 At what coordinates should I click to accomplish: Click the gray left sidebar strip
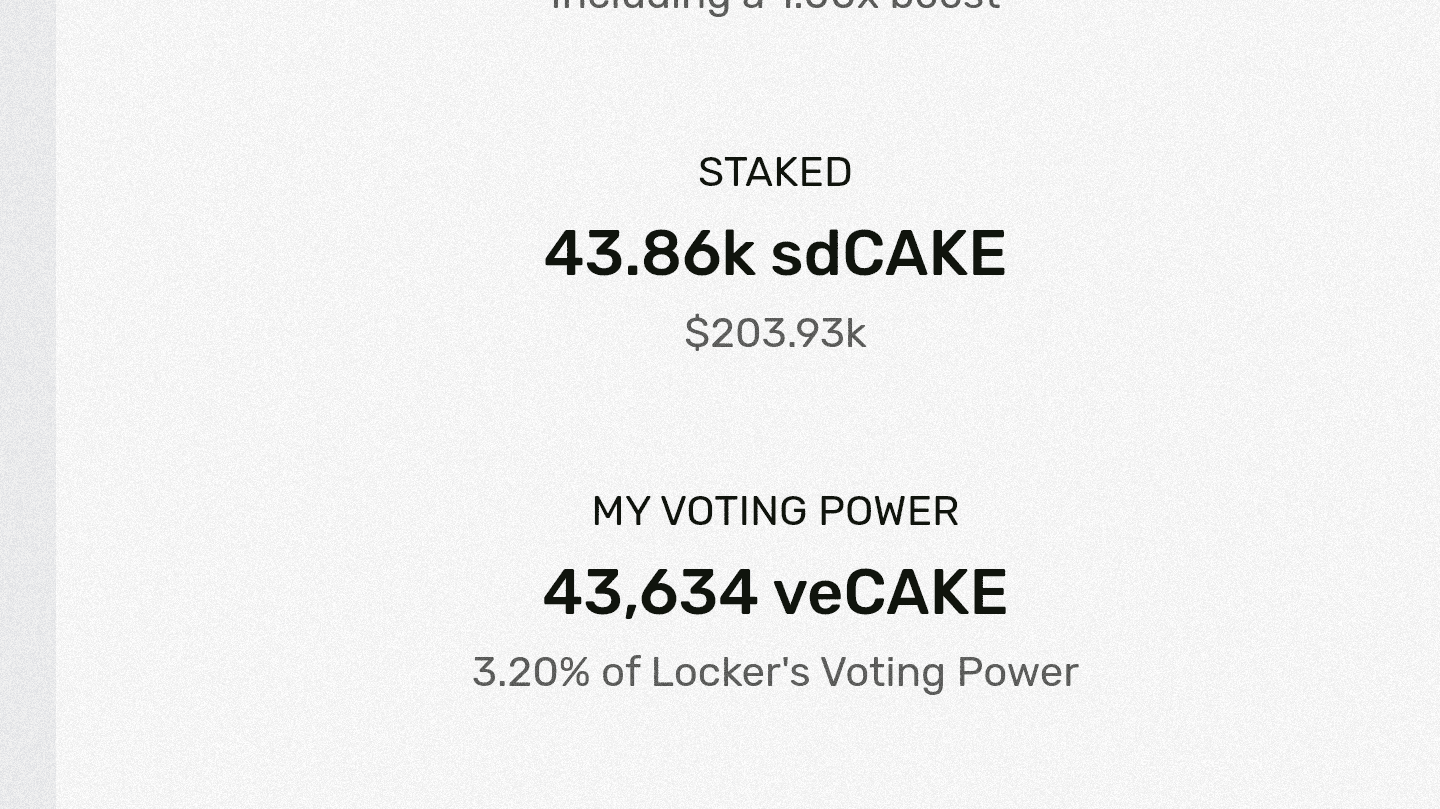pyautogui.click(x=28, y=404)
